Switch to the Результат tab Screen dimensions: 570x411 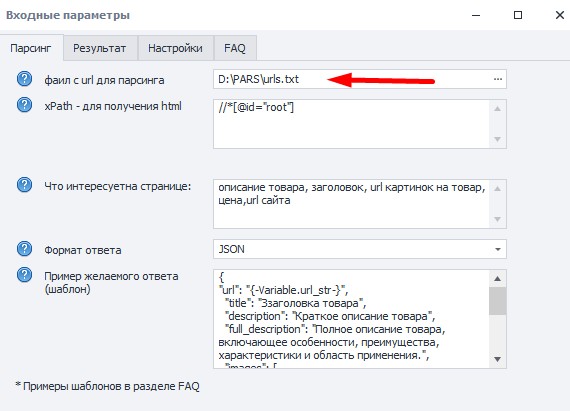[100, 48]
